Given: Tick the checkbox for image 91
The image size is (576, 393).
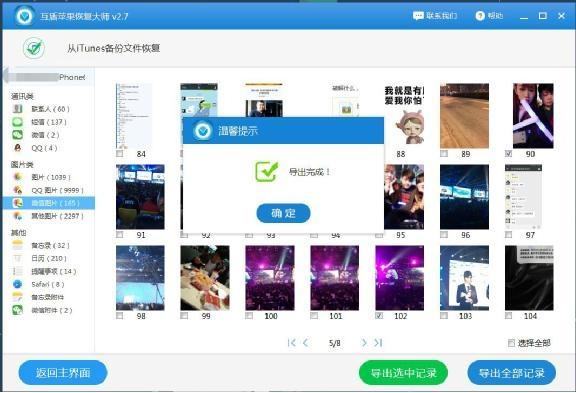Looking at the screenshot, I should tap(119, 234).
